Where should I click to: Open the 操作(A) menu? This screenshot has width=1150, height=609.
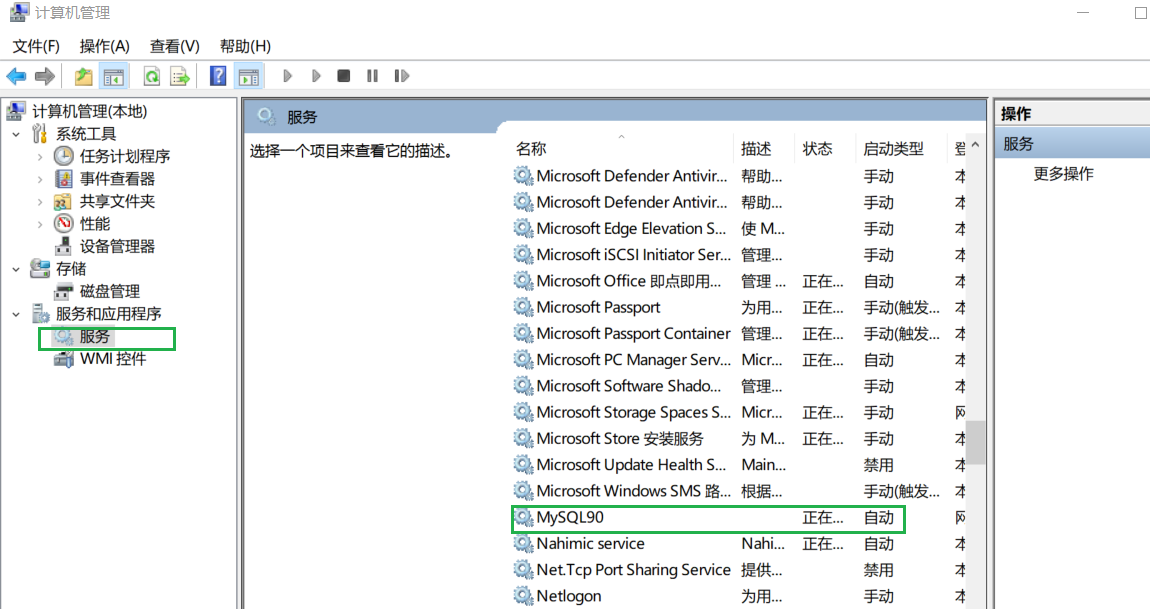tap(104, 46)
